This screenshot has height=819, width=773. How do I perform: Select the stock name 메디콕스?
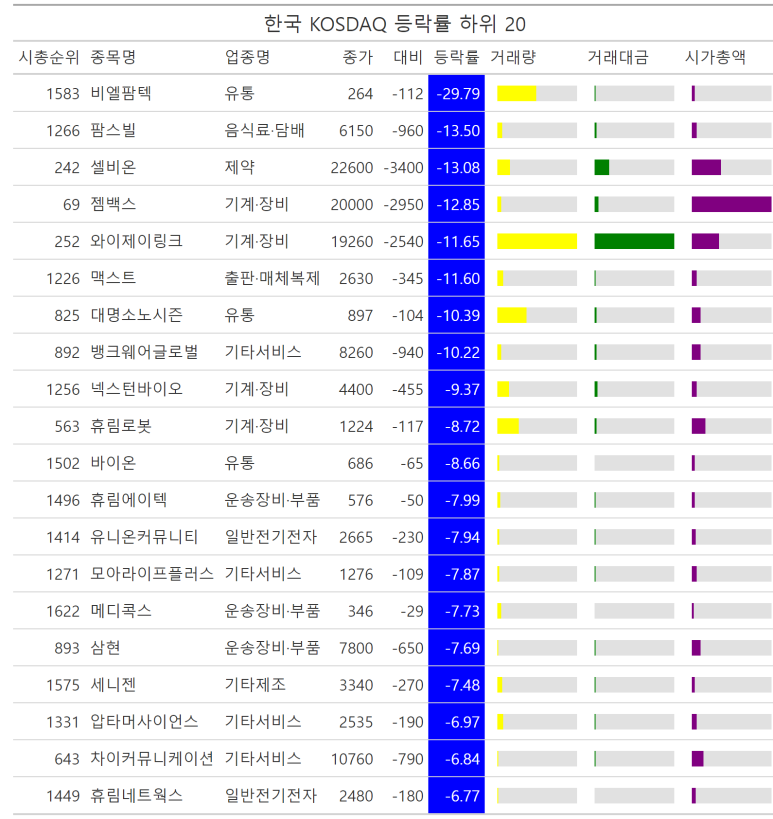121,611
